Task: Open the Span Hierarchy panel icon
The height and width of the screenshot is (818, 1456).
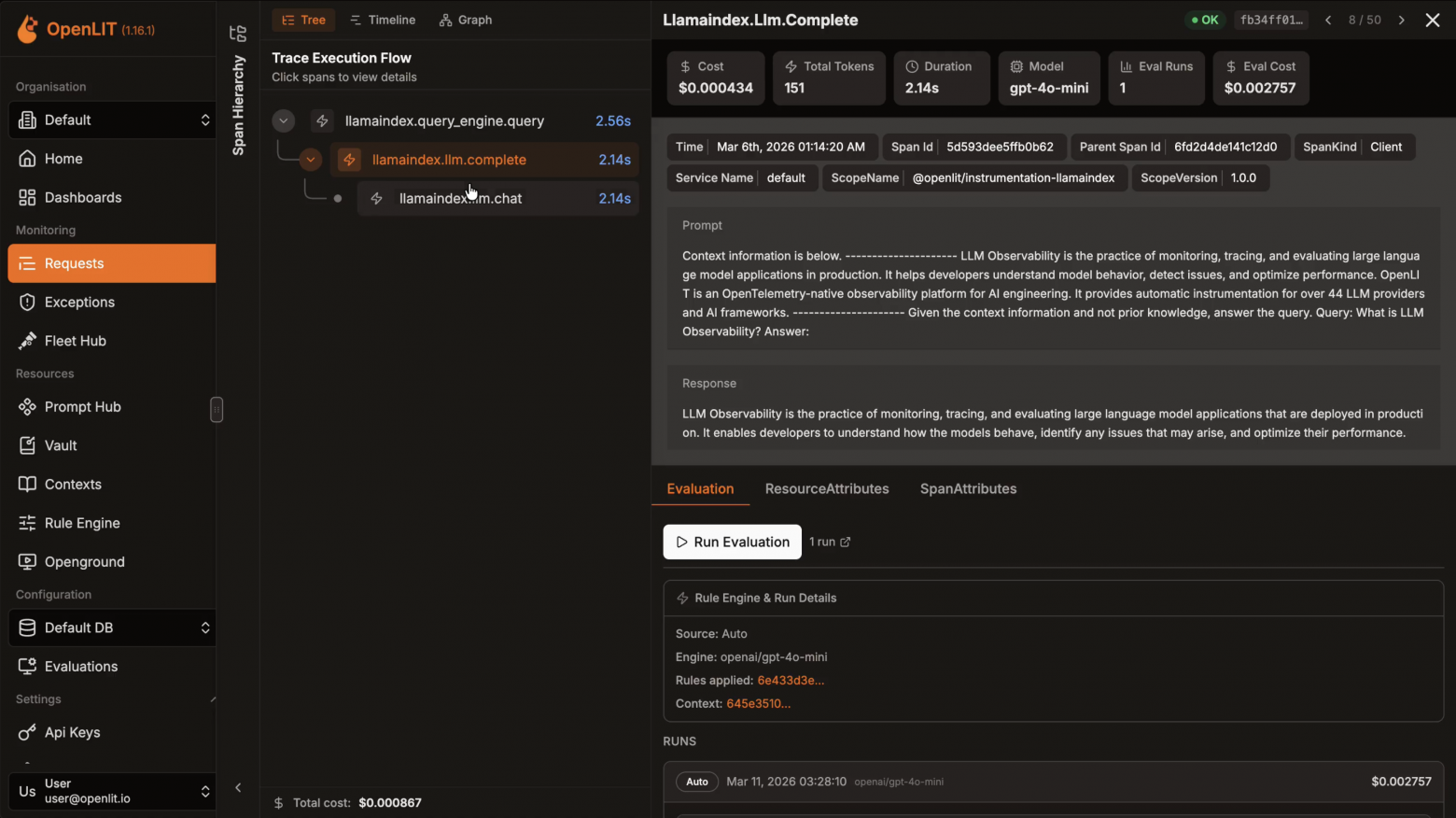Action: (x=238, y=34)
